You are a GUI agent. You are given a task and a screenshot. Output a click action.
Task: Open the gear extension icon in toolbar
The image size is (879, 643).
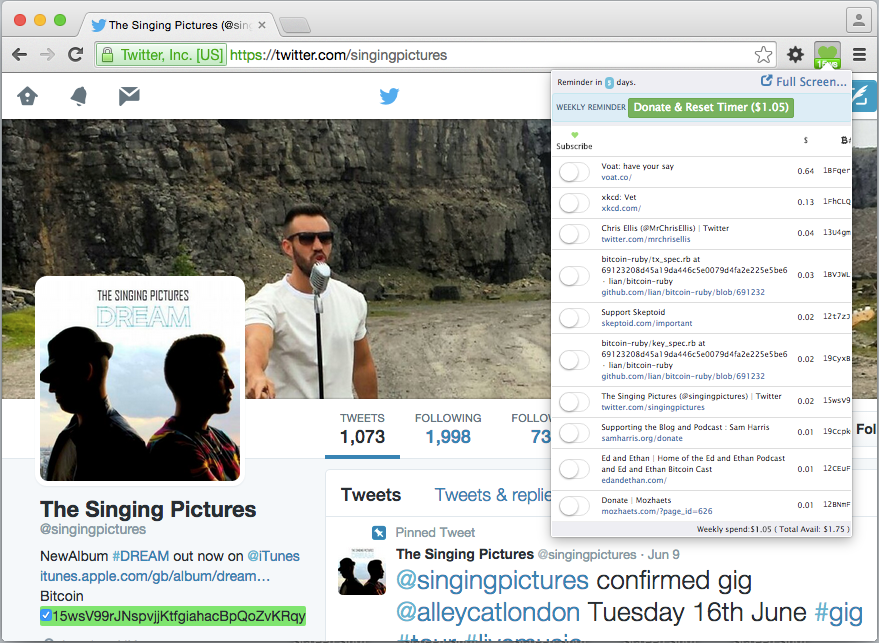795,54
